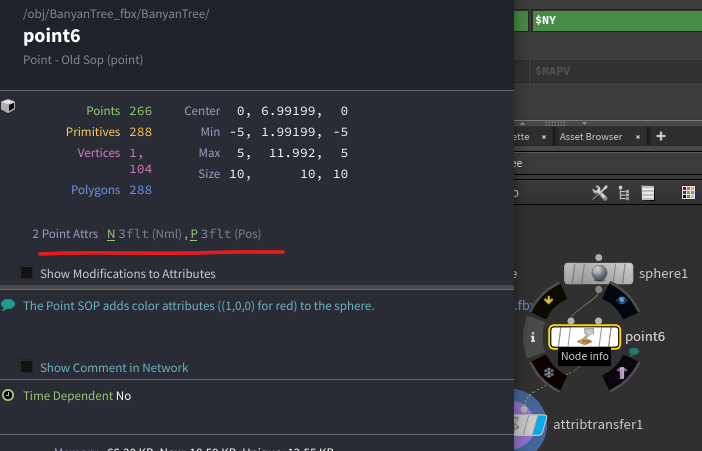Click the Points count 266
This screenshot has width=702, height=451.
(141, 111)
